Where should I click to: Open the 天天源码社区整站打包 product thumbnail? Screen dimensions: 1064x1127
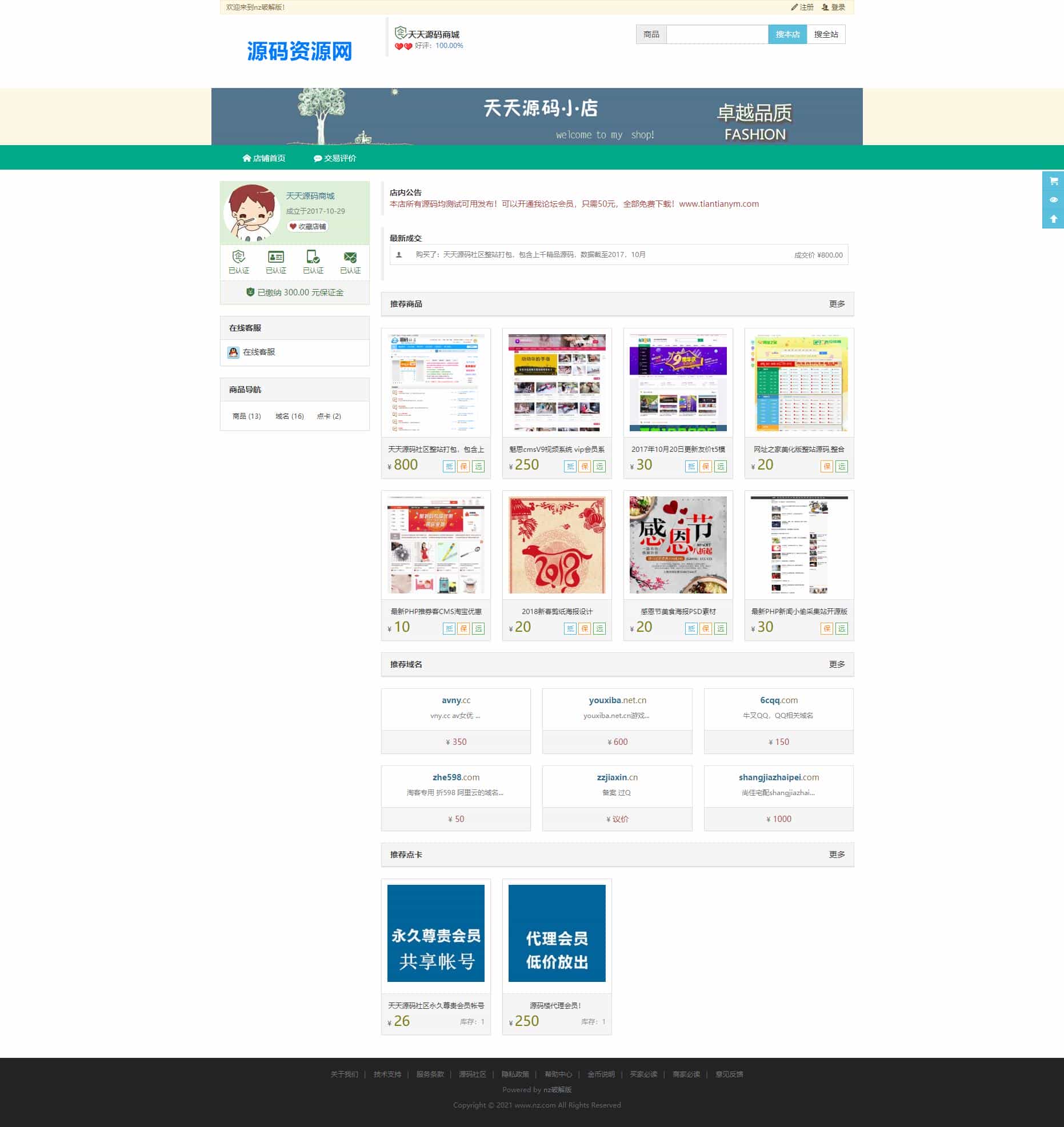click(436, 383)
